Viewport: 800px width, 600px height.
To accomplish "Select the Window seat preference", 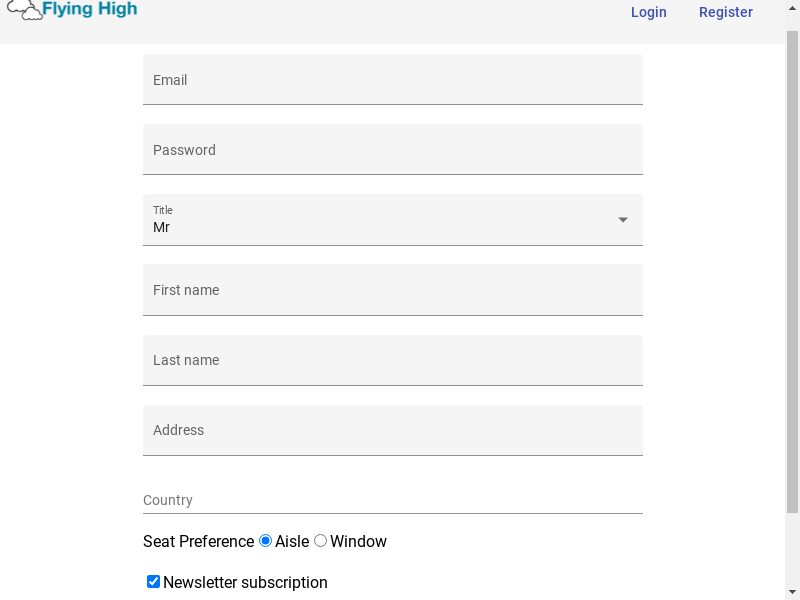I will click(x=320, y=541).
